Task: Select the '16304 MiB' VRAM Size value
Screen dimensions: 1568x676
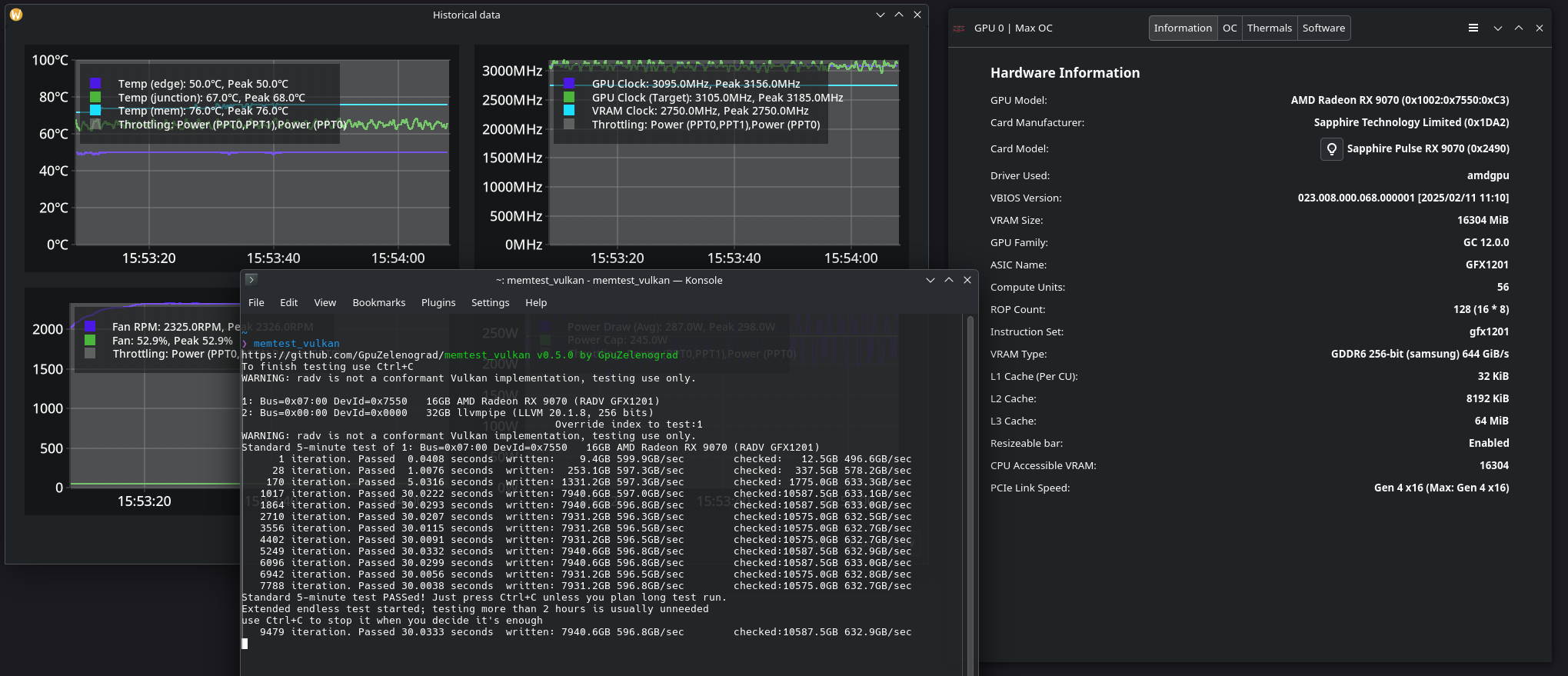Action: pyautogui.click(x=1483, y=220)
